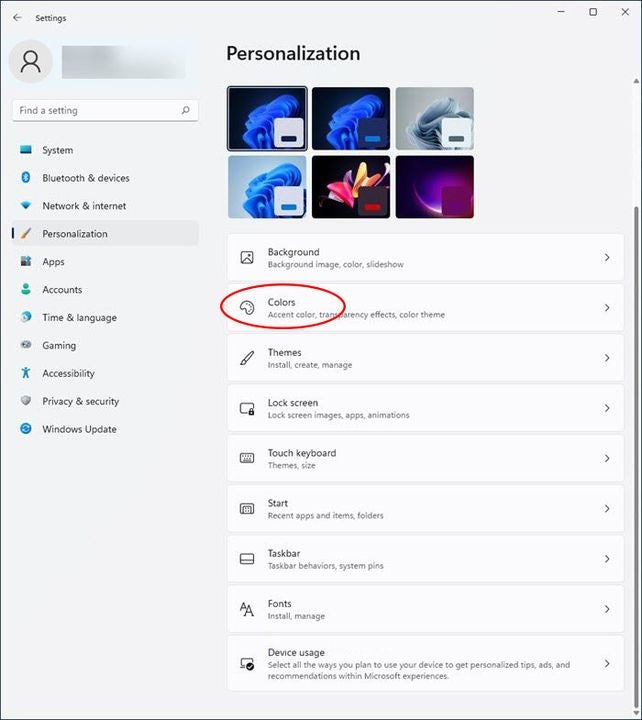Click the Windows Update sidebar icon
The height and width of the screenshot is (720, 642).
[x=26, y=428]
